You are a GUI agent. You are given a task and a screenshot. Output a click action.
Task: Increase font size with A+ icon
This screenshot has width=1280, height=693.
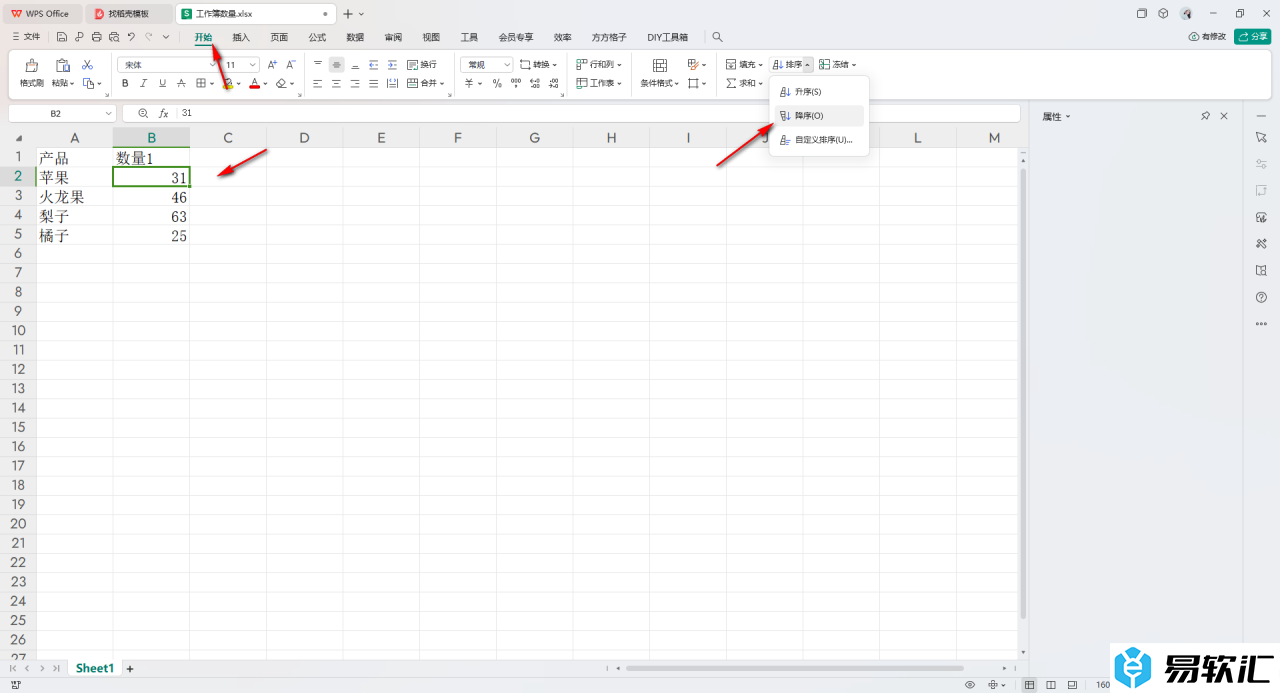272,64
